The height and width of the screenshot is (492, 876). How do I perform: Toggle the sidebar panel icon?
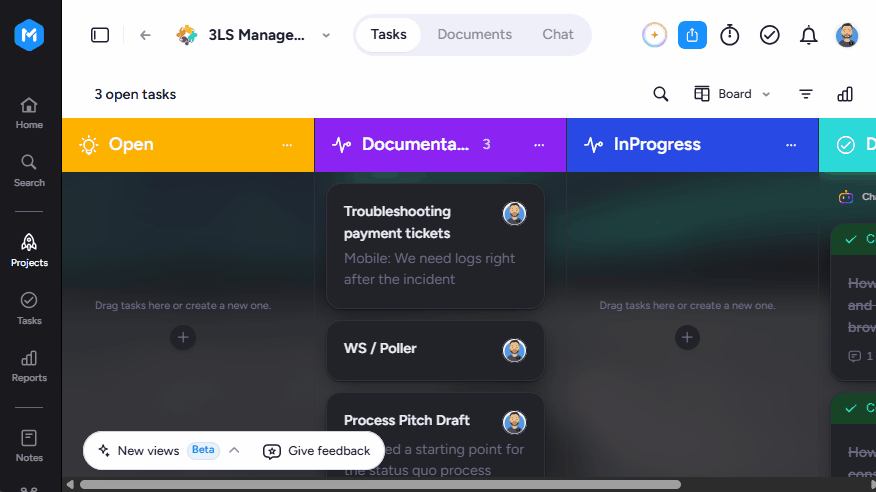point(100,35)
